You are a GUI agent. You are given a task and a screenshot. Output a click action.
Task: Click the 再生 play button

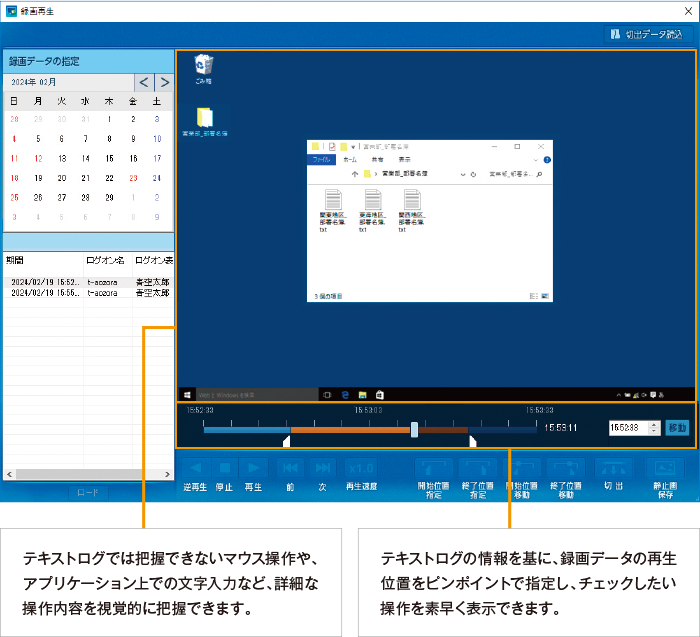(x=253, y=468)
